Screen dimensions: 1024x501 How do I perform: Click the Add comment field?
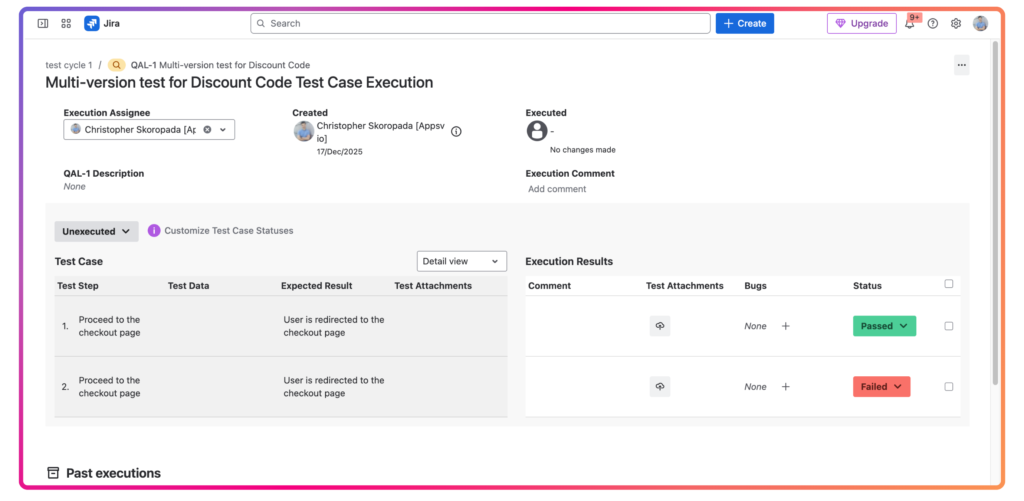(557, 189)
